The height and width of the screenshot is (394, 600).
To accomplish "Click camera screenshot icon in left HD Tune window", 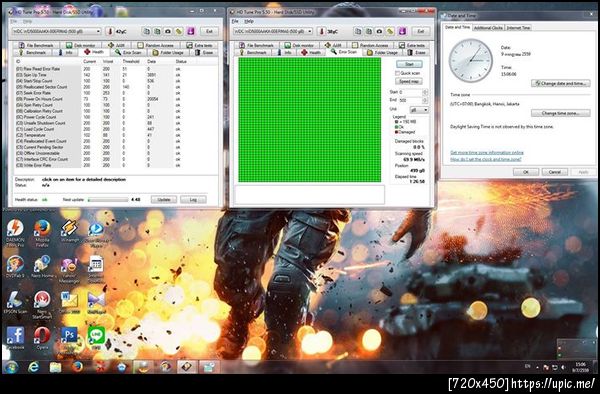I will tap(168, 31).
